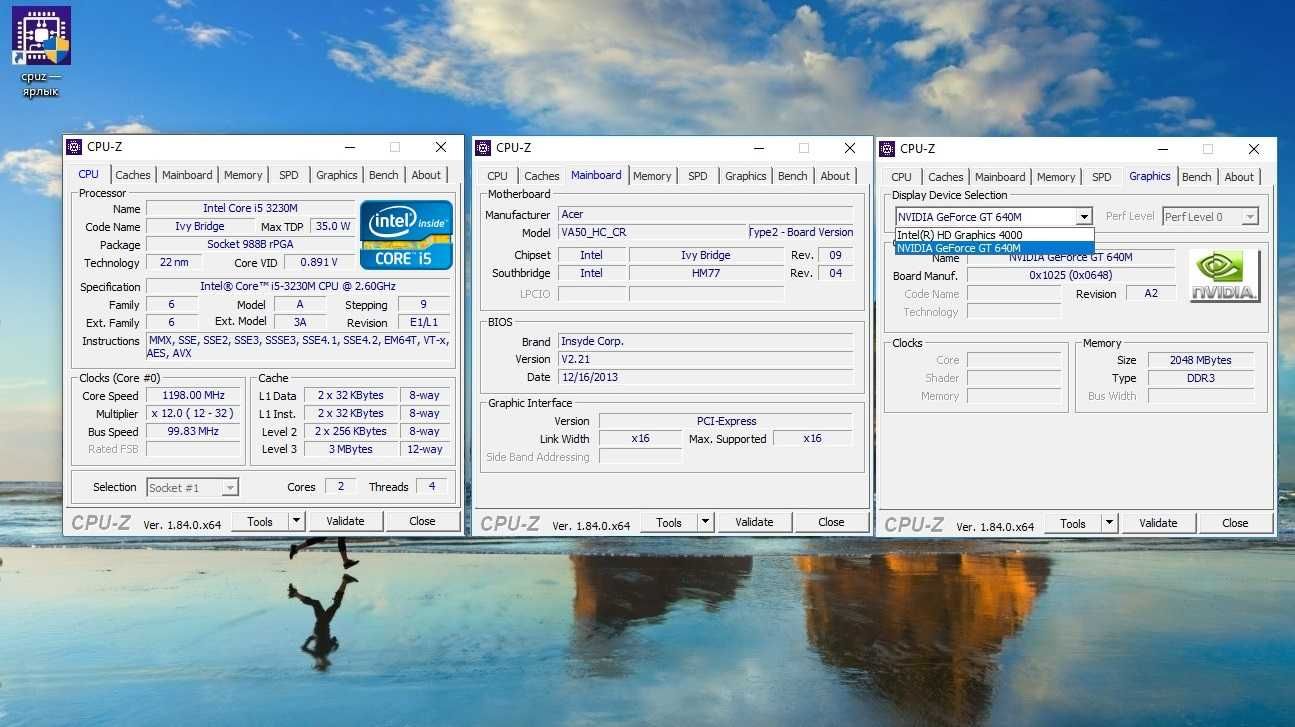The width and height of the screenshot is (1295, 727).
Task: Open Bench tab in right CPU-Z window
Action: point(1197,177)
